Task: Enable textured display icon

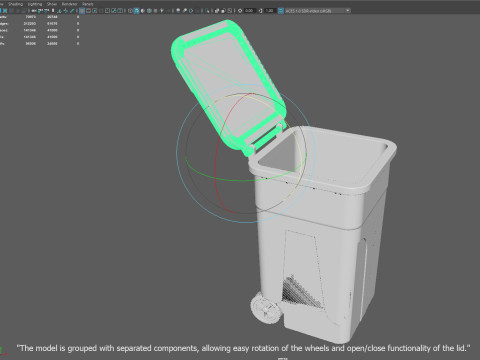Action: pos(155,11)
